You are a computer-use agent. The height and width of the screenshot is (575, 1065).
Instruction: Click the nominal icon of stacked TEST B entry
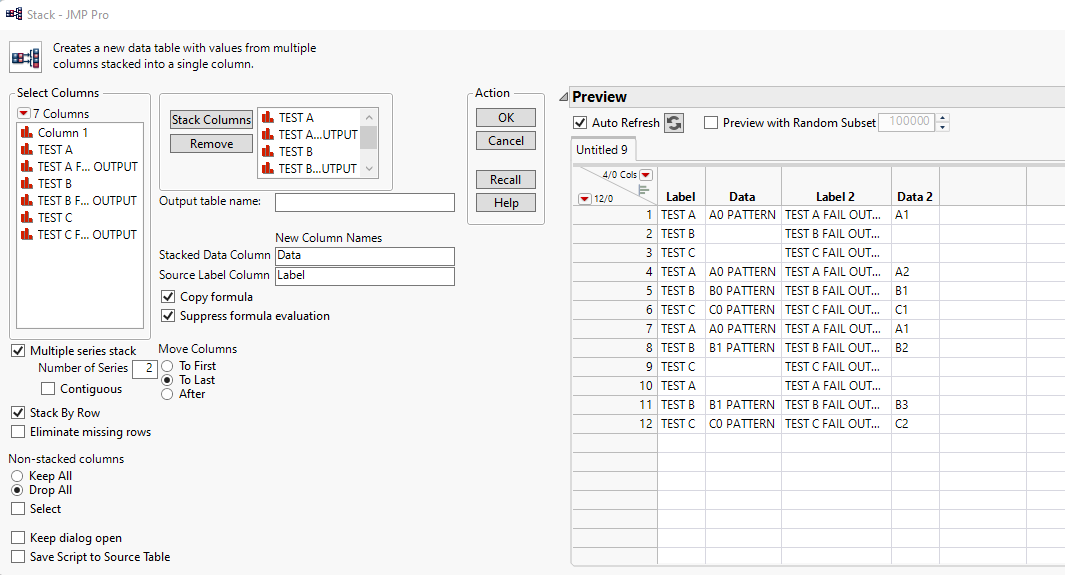coord(267,152)
